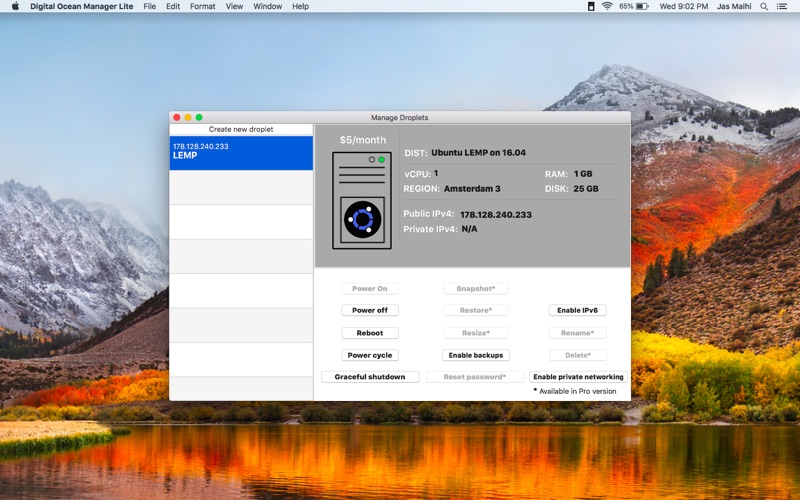Click the Enable IPv6 button
The image size is (800, 500).
click(x=578, y=310)
